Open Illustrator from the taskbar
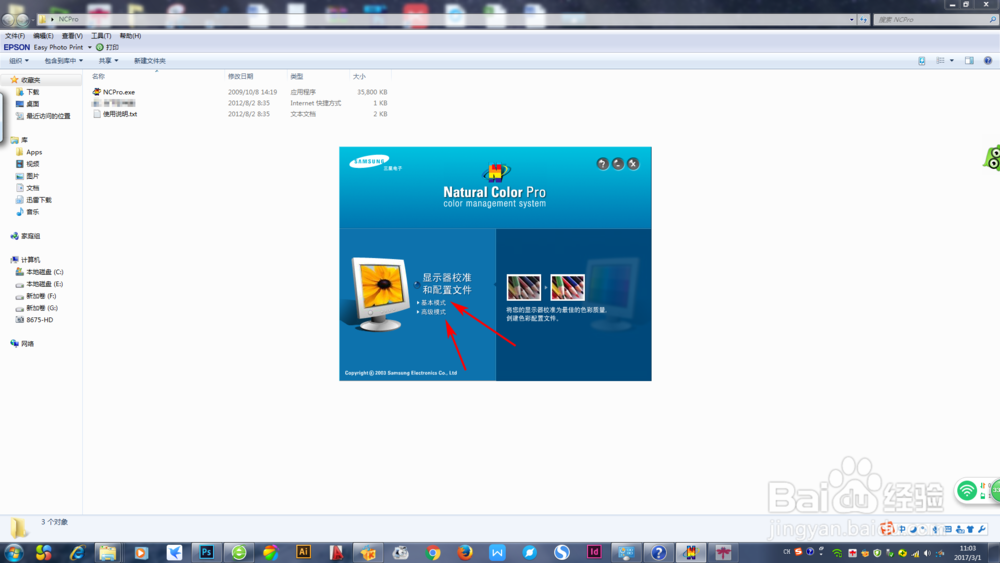This screenshot has height=563, width=1000. 304,552
